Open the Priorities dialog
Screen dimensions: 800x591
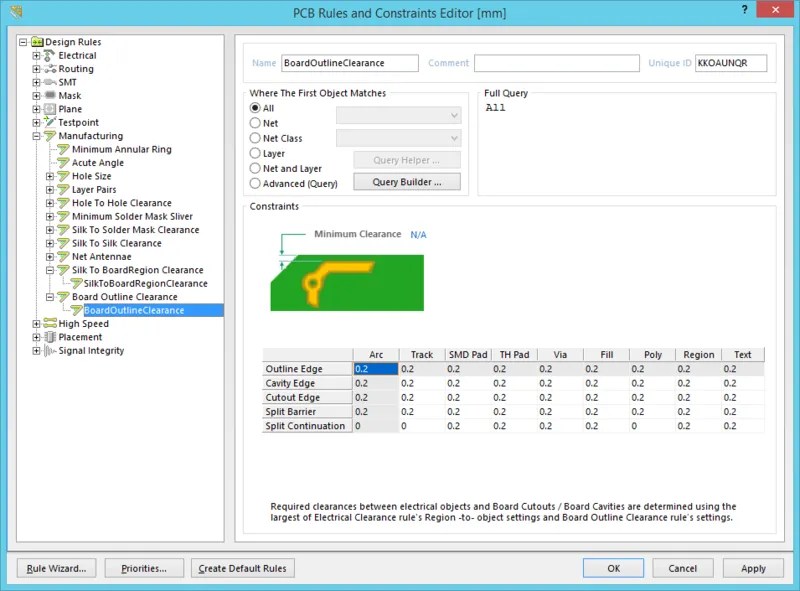point(144,569)
